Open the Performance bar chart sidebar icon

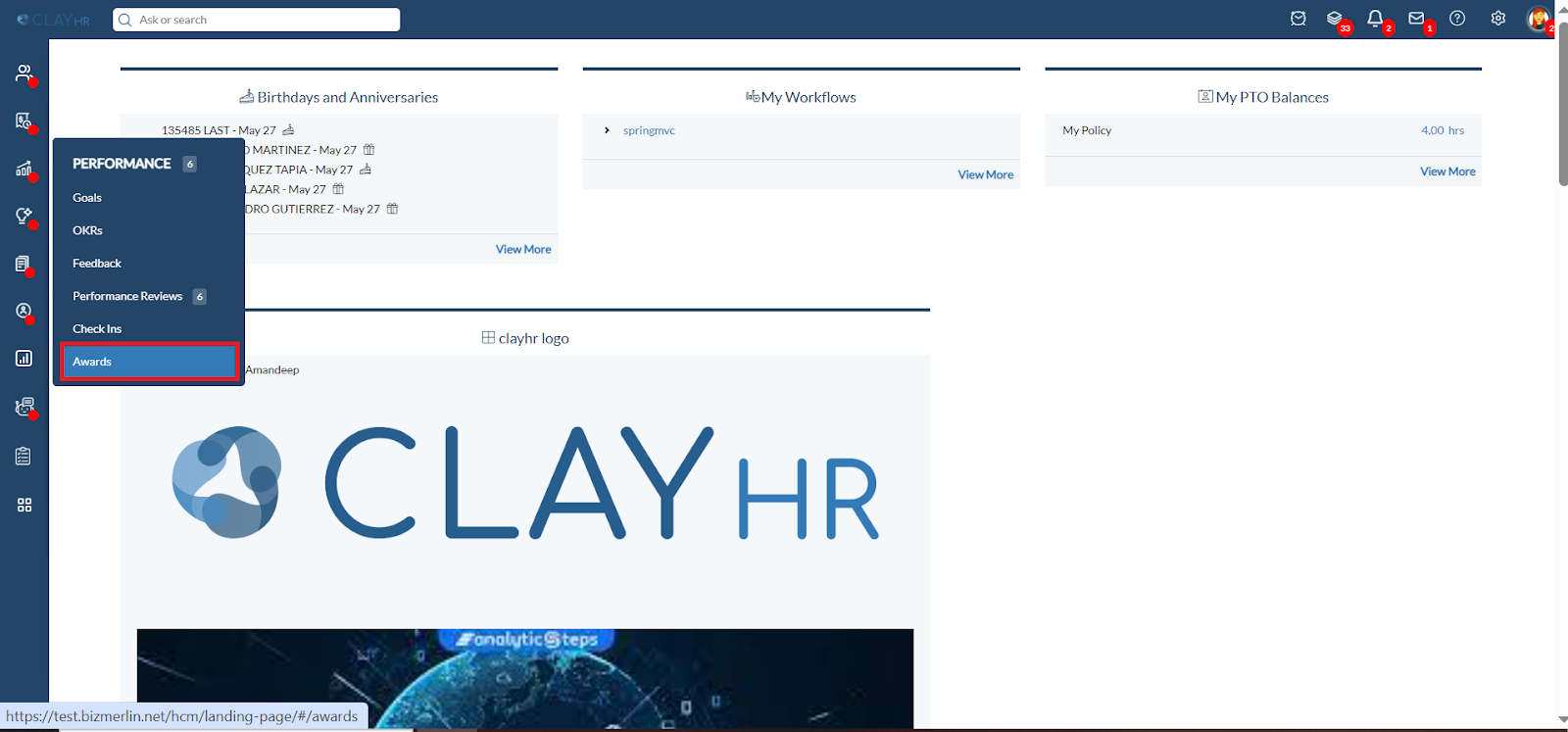click(24, 169)
